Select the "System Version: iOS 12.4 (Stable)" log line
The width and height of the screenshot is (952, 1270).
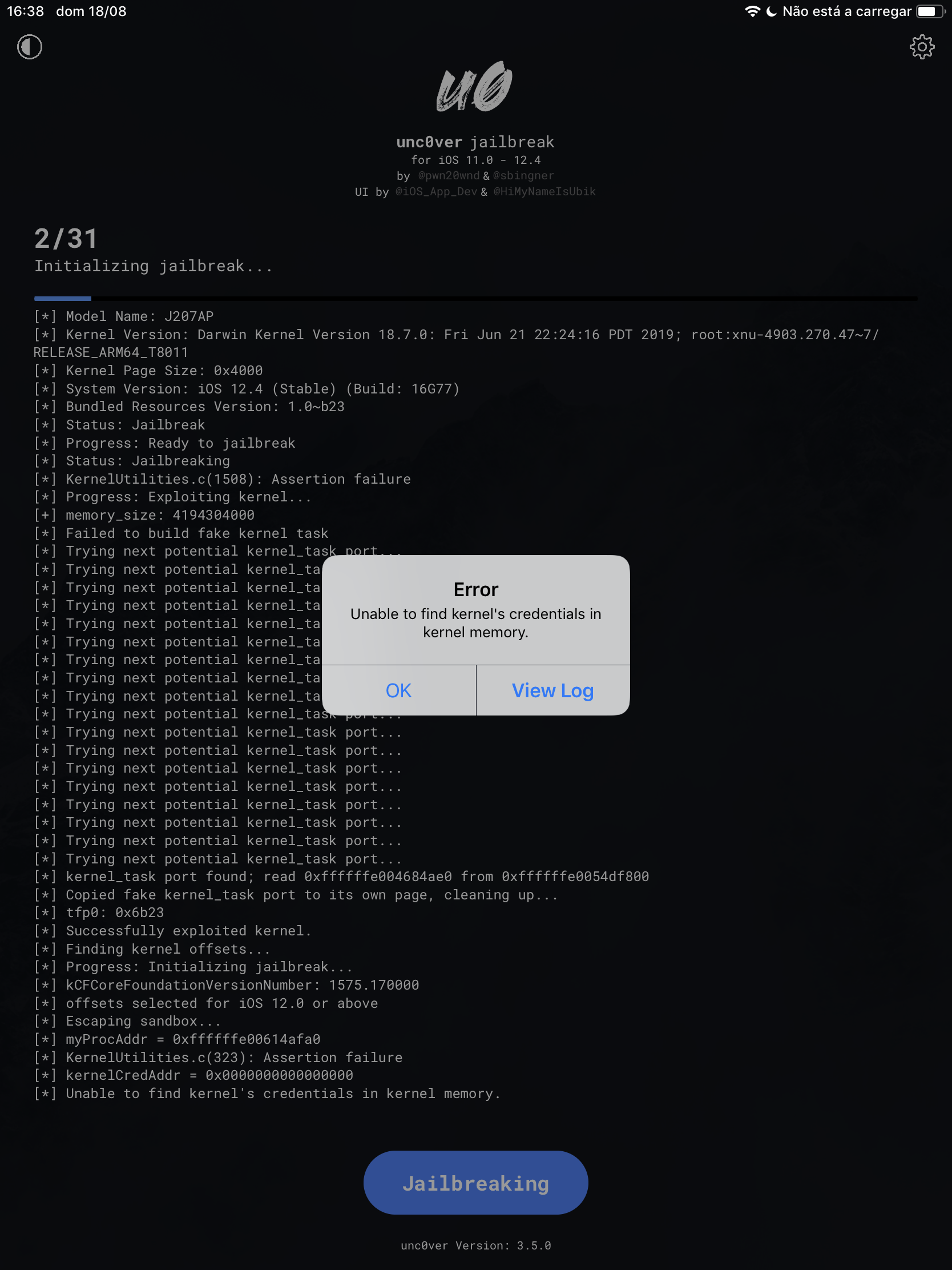pos(247,389)
